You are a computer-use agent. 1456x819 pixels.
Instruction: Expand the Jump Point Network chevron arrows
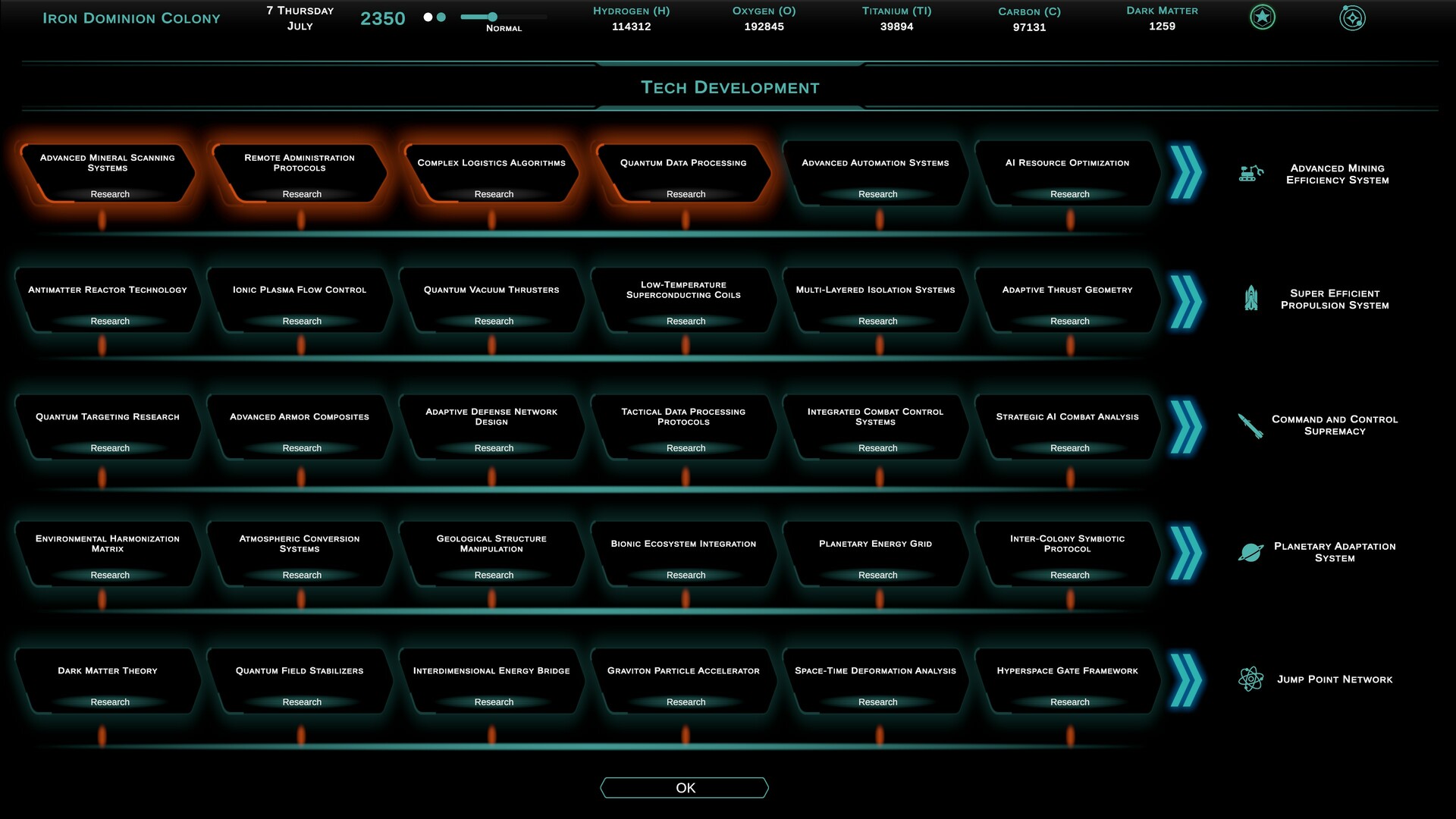(1185, 679)
